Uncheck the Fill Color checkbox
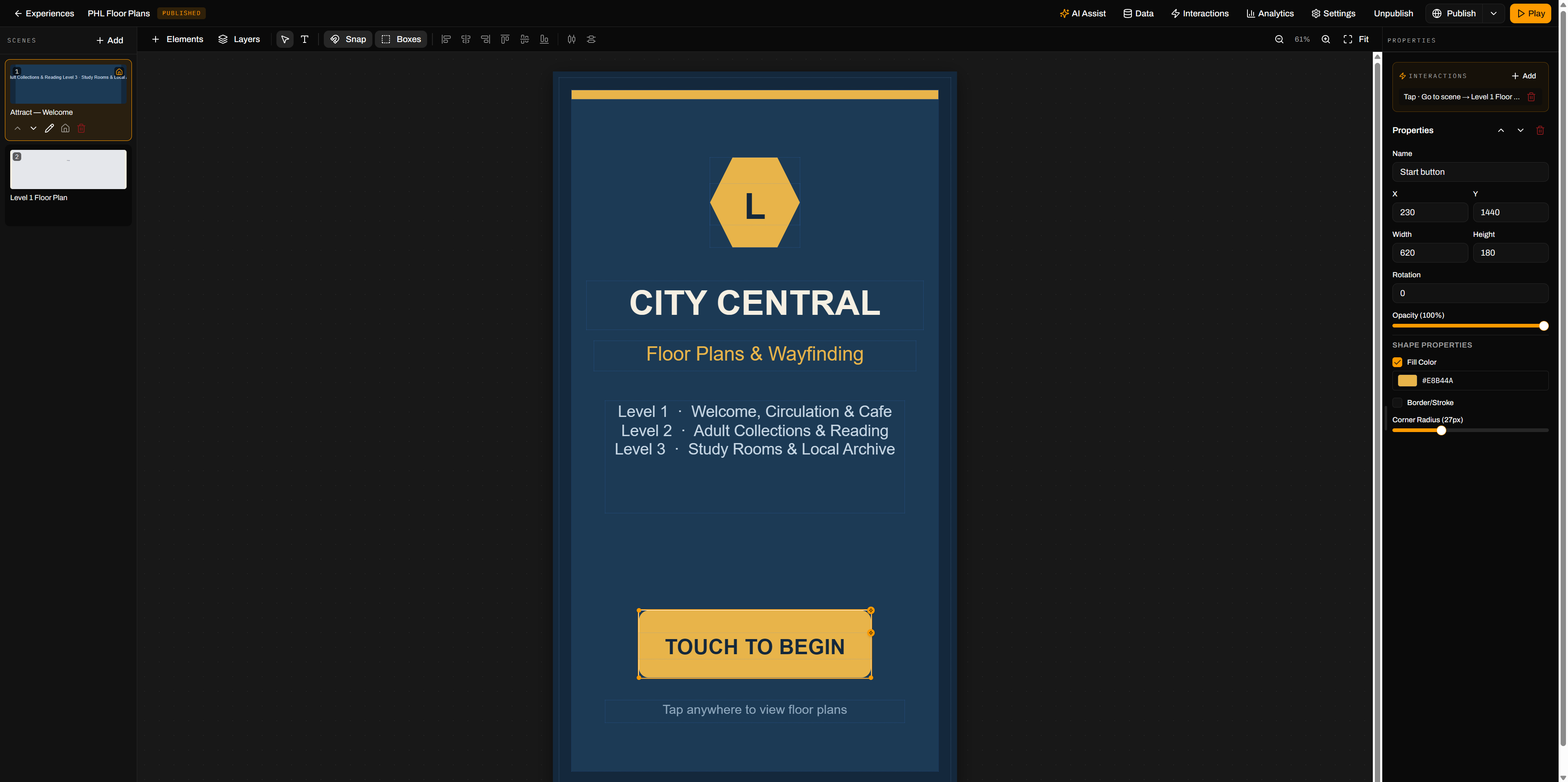The height and width of the screenshot is (782, 1568). click(1397, 363)
